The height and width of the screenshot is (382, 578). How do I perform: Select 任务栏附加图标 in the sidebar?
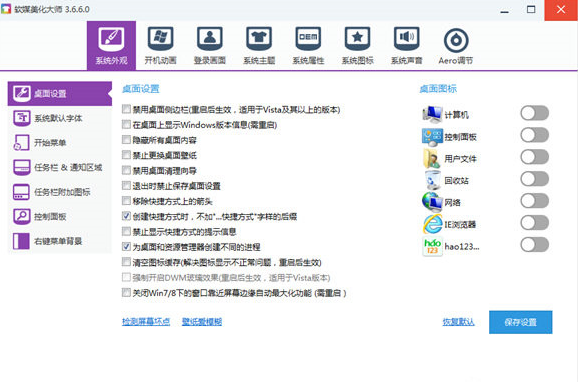(x=60, y=192)
